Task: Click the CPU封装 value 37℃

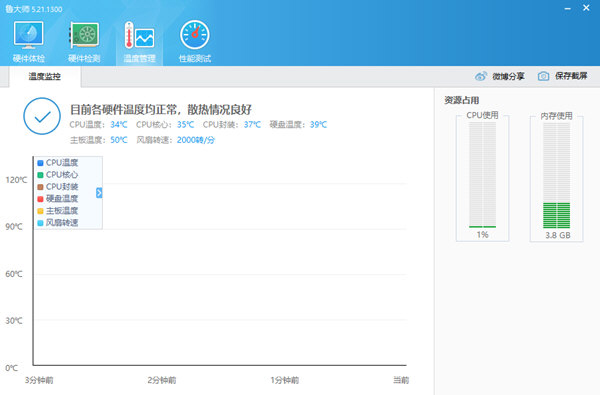Action: click(x=252, y=124)
